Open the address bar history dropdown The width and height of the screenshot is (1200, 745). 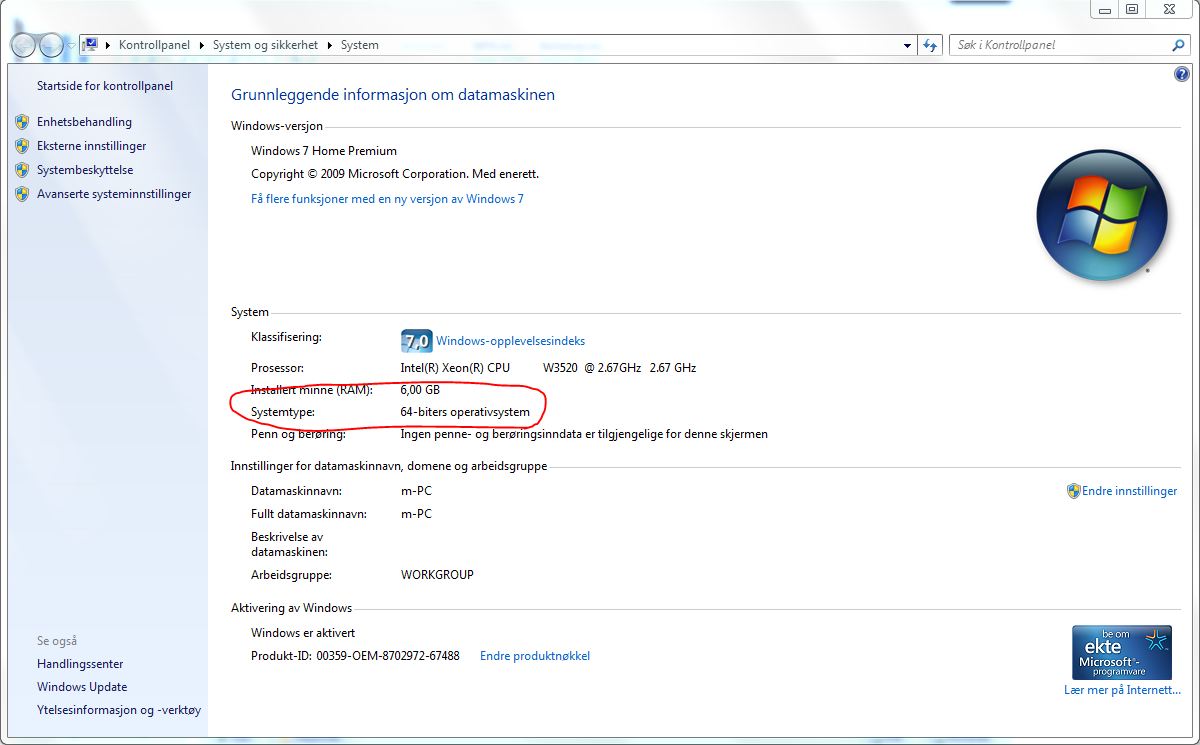[907, 45]
